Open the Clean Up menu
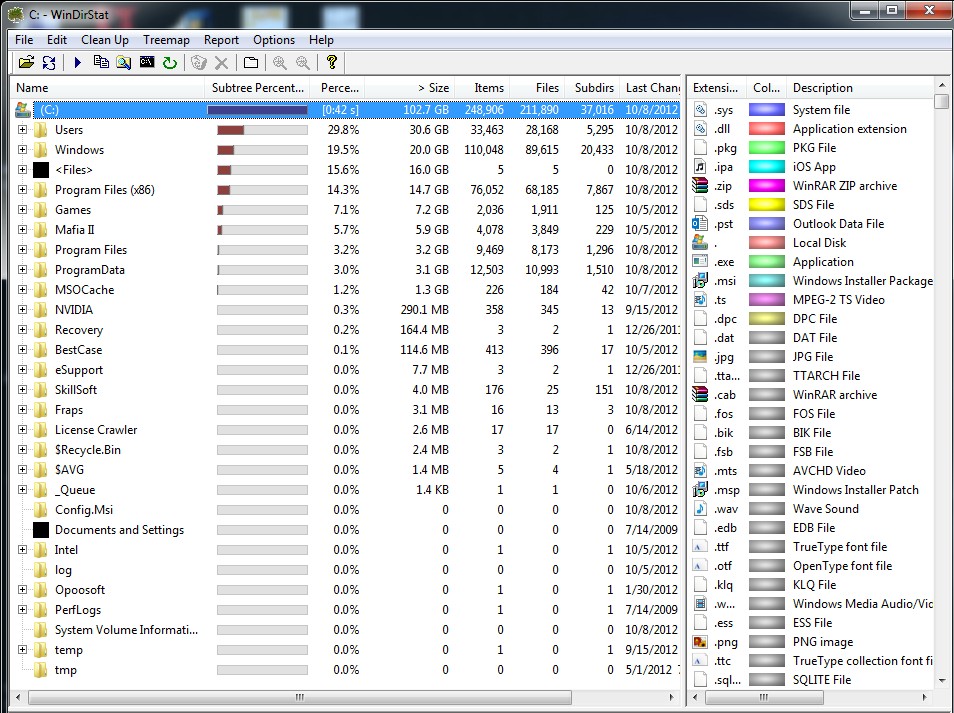 pyautogui.click(x=105, y=40)
